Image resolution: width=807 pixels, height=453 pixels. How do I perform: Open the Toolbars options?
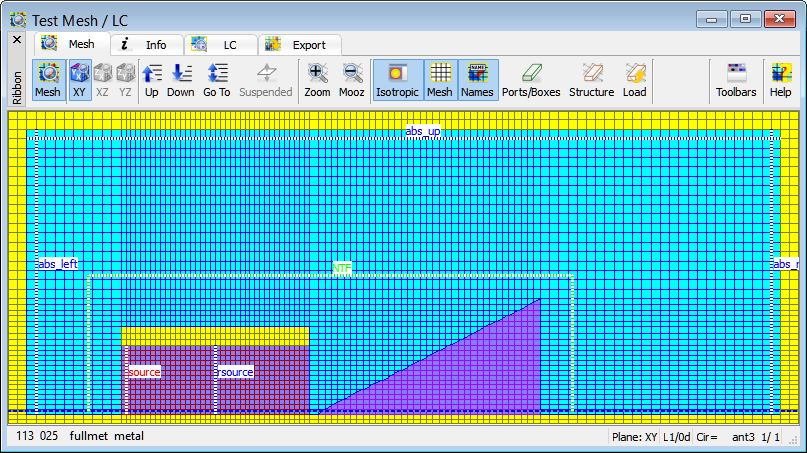(x=736, y=80)
